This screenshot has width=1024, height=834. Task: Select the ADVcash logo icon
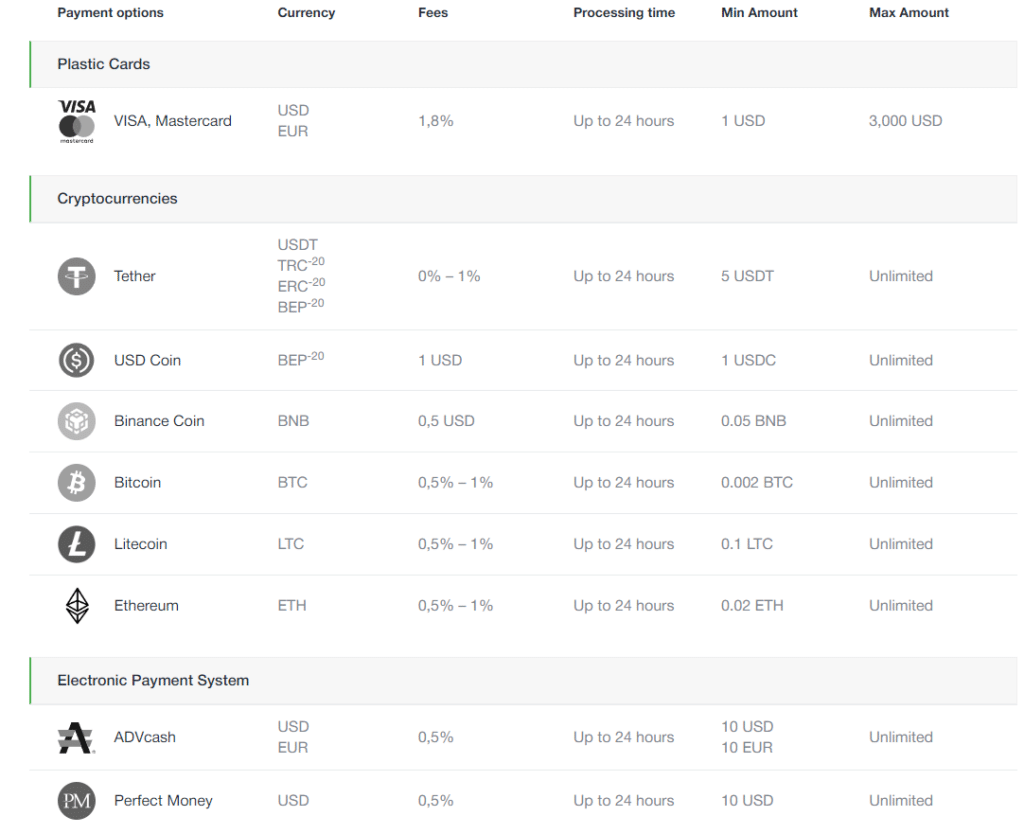(x=76, y=737)
